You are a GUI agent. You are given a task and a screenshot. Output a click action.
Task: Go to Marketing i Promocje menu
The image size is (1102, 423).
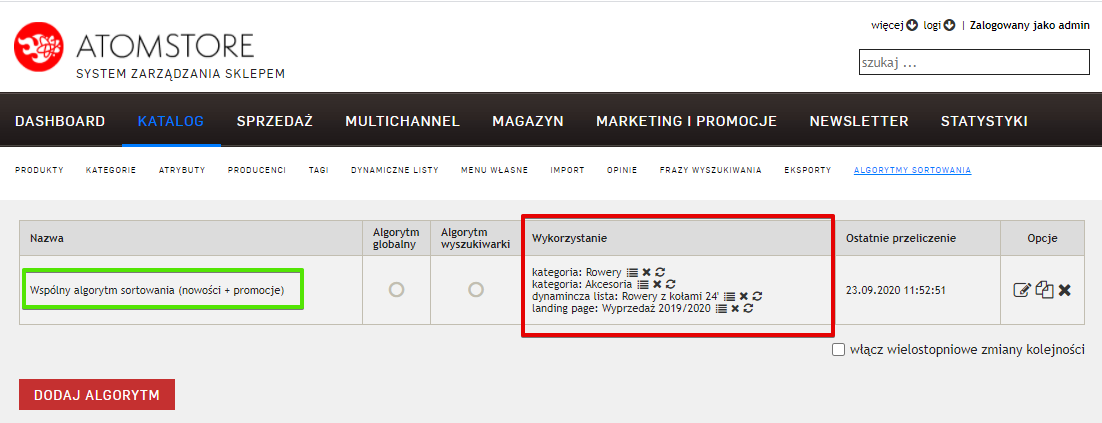(686, 121)
